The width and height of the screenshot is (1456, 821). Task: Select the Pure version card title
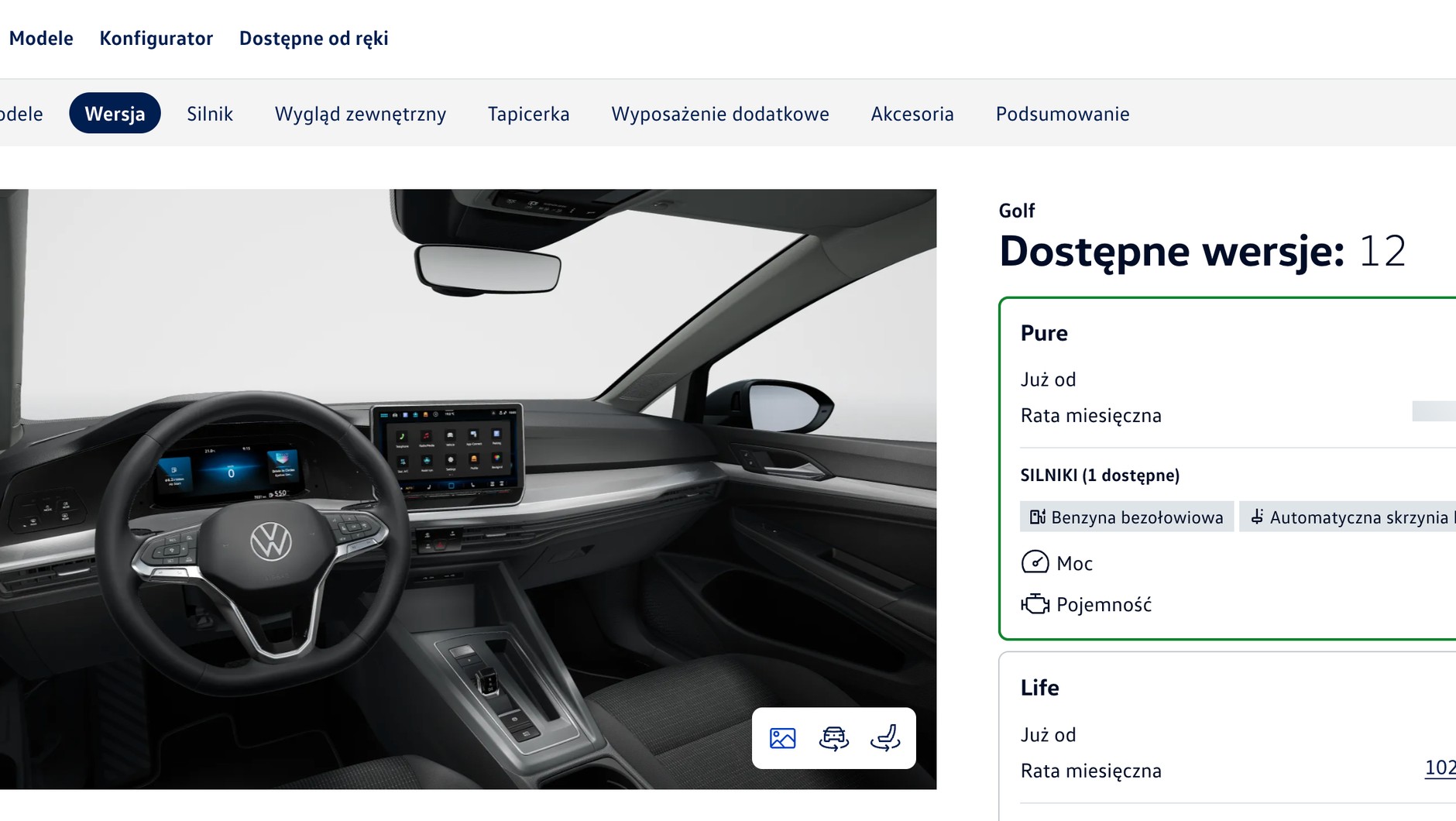1044,333
